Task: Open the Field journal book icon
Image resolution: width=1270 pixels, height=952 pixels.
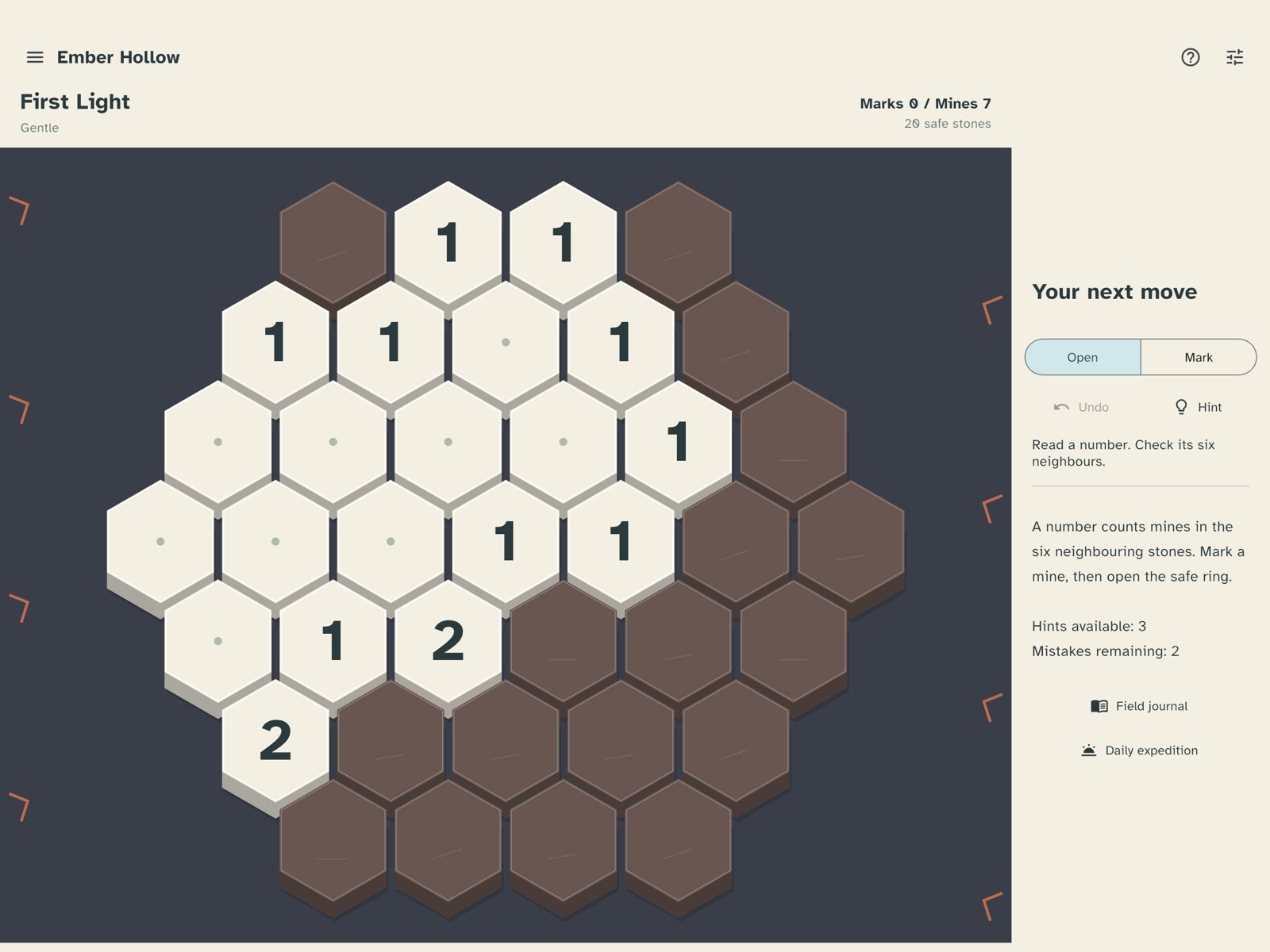Action: 1099,706
